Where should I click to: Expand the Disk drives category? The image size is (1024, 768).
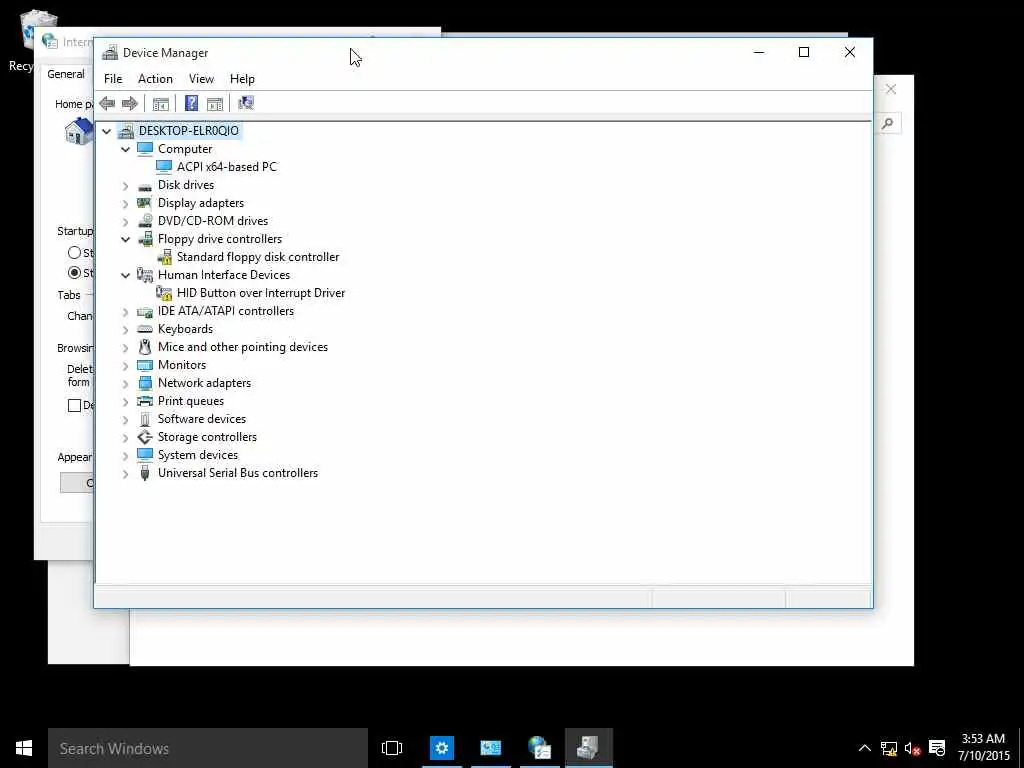[125, 185]
